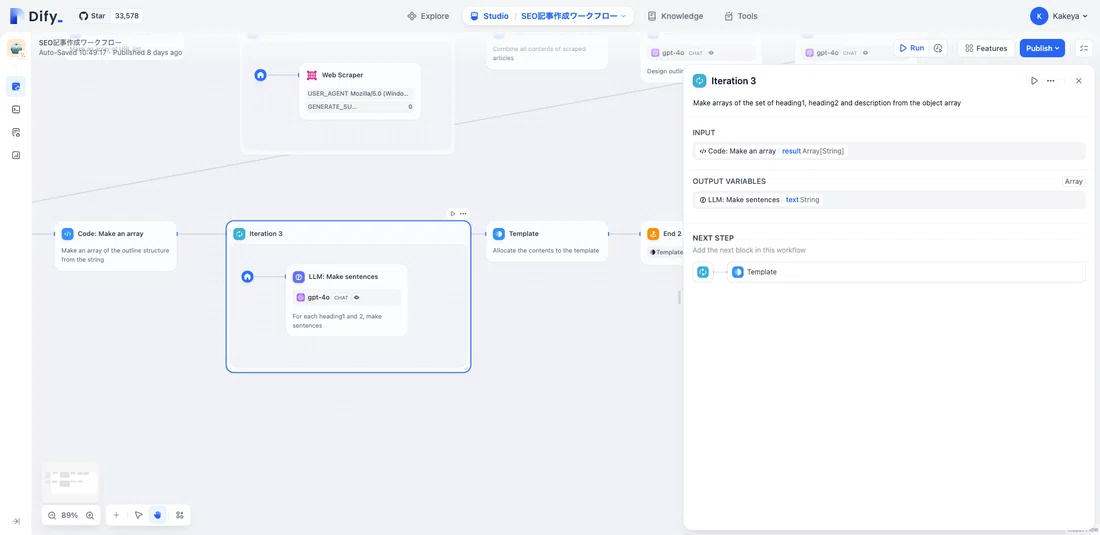Open the ellipsis menu above Iteration 3 node

point(463,213)
